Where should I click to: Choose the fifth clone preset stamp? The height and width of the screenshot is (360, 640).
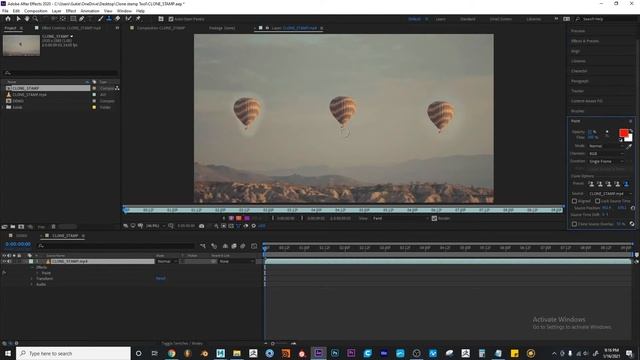tap(626, 184)
